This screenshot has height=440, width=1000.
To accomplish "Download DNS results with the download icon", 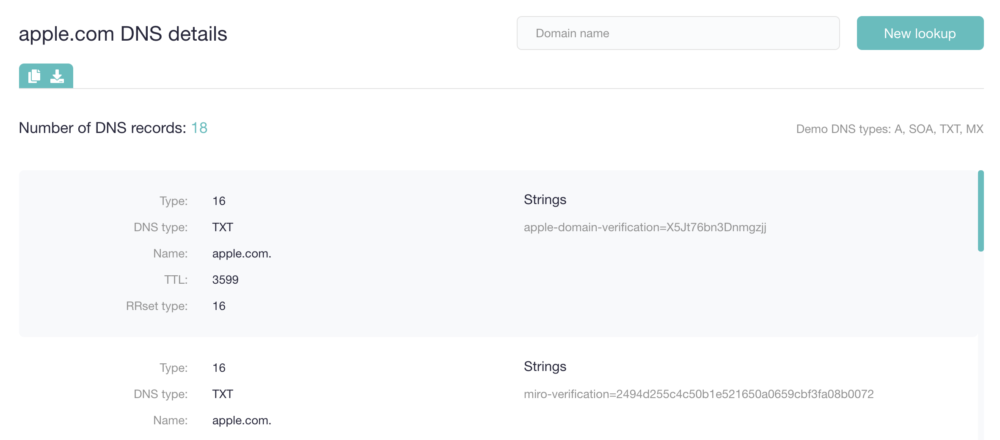I will tap(57, 77).
